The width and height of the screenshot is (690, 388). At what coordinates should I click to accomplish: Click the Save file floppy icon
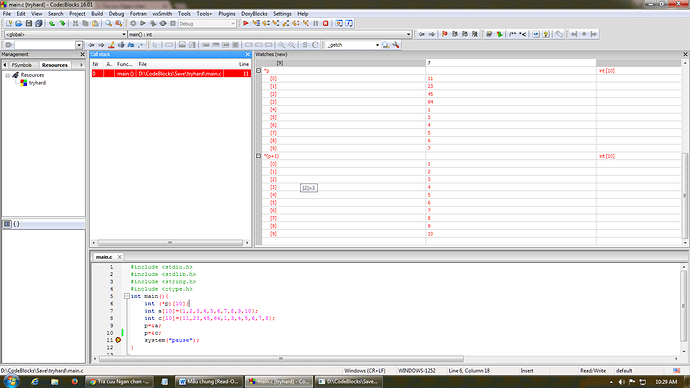(29, 23)
